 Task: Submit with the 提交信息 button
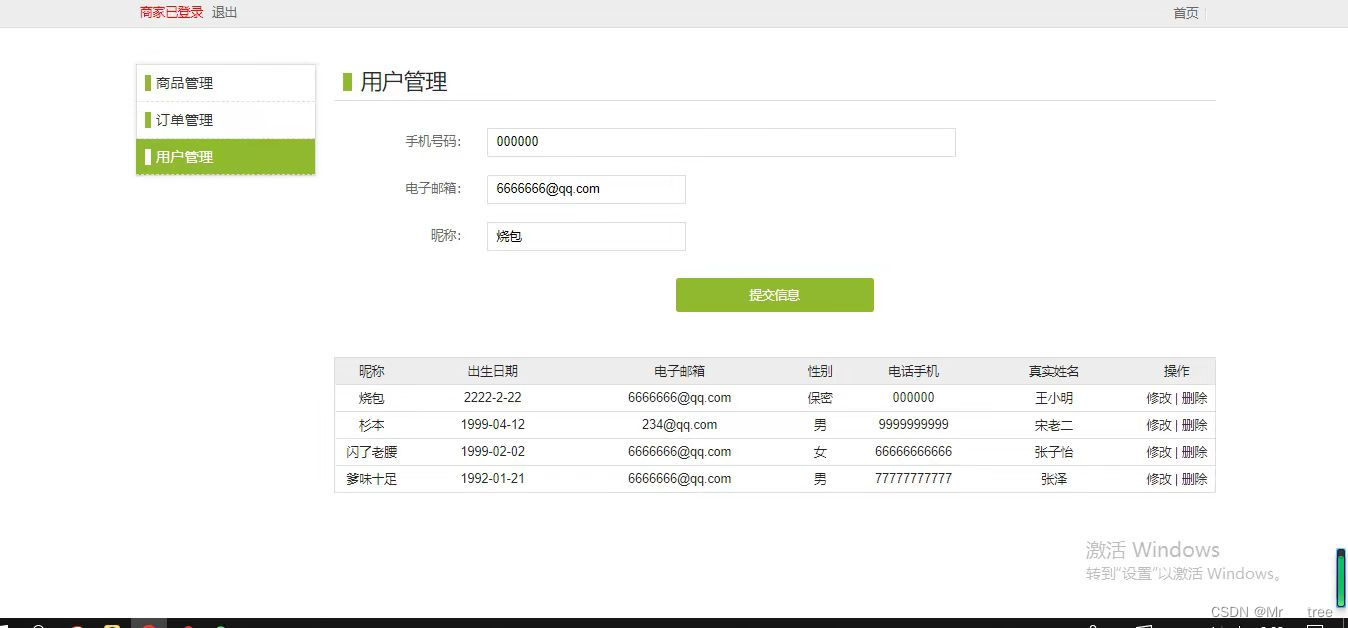tap(775, 295)
